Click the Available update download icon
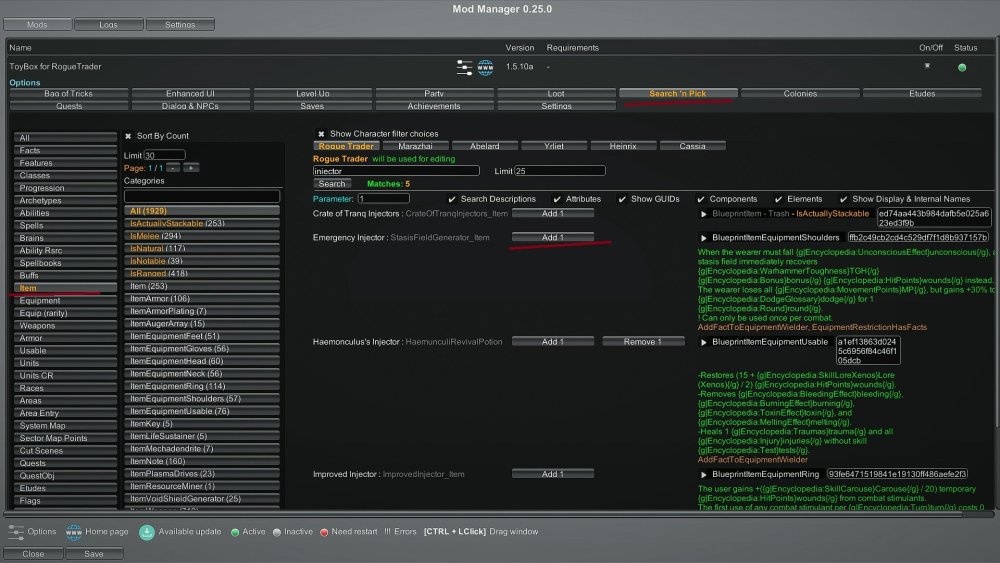Screen dimensions: 1000x563 (146, 531)
